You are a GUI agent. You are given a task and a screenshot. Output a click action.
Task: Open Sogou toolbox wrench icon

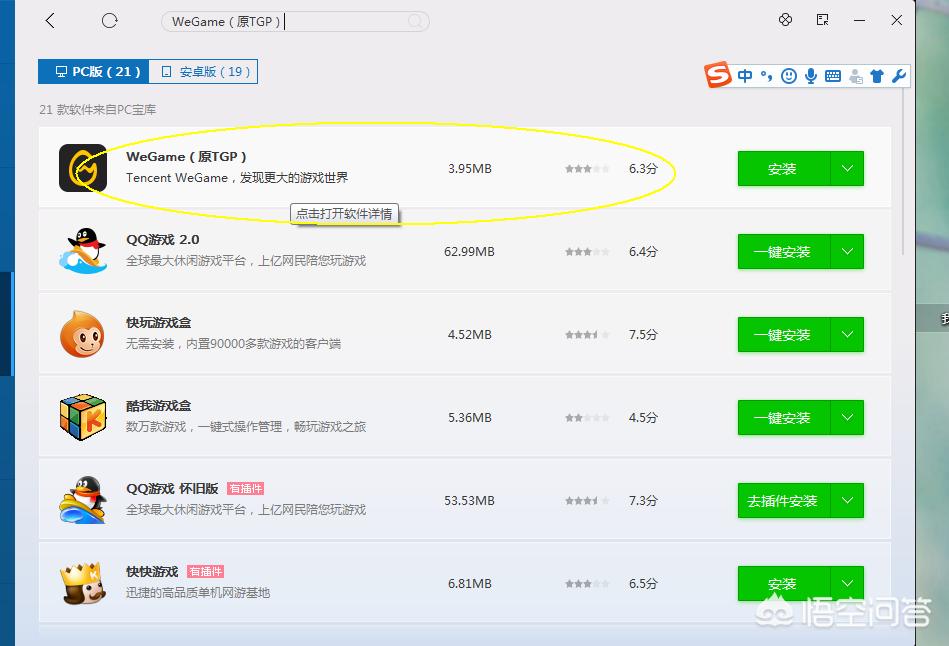[899, 76]
